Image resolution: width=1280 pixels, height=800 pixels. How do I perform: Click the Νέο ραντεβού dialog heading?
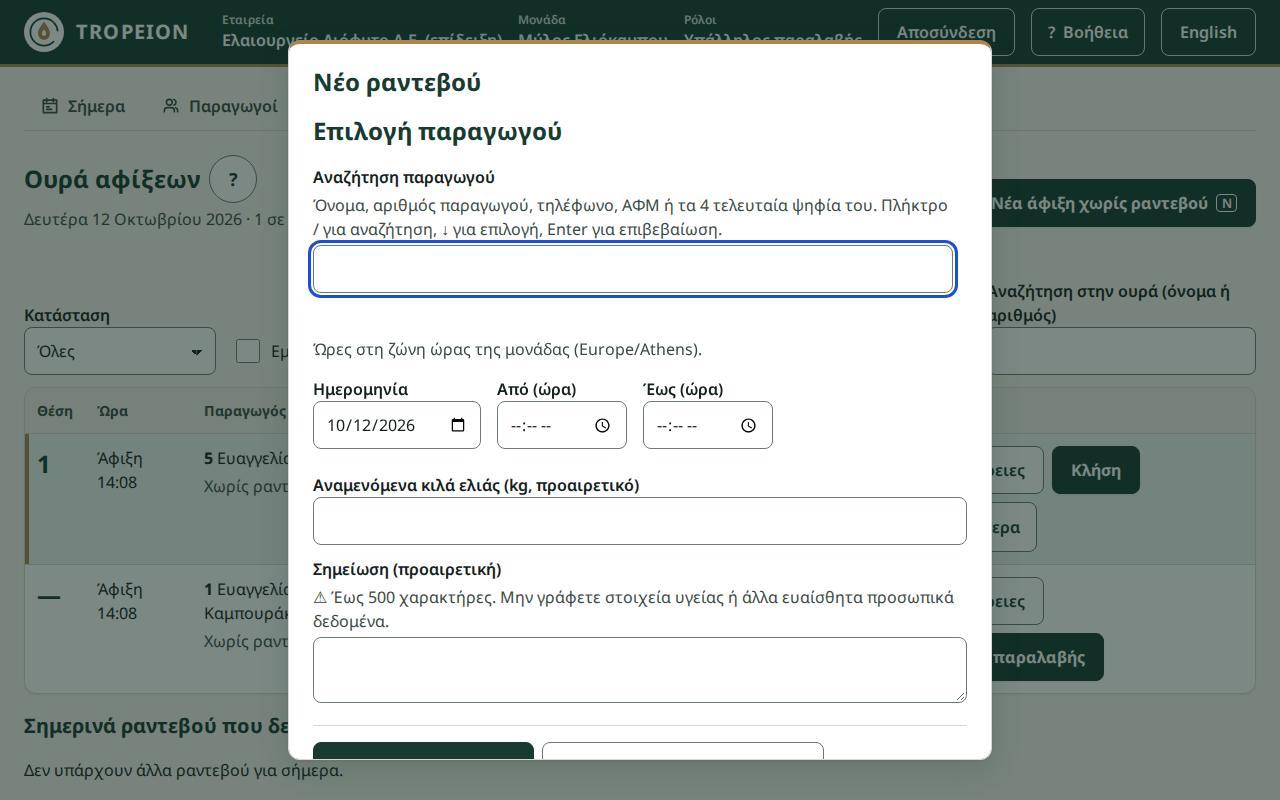[x=397, y=82]
